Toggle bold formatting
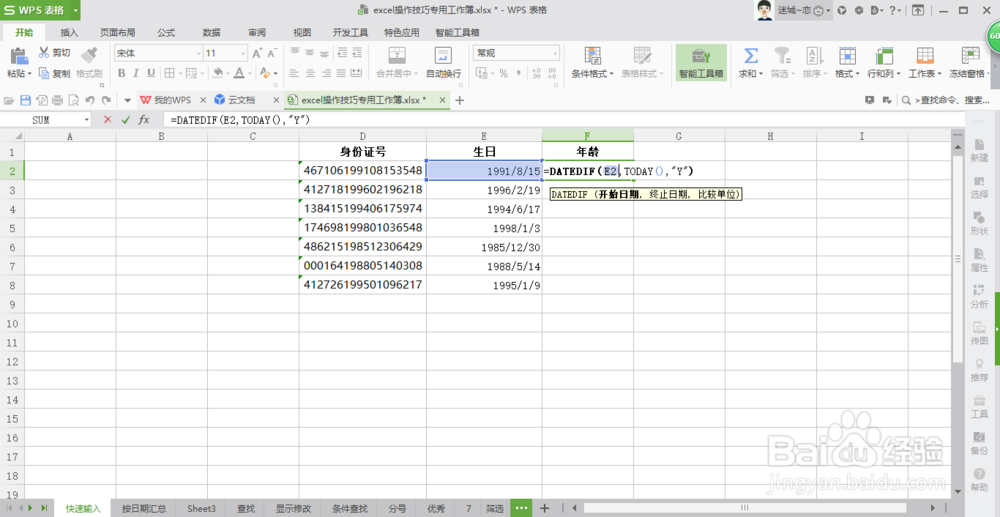The image size is (1000, 517). point(122,73)
